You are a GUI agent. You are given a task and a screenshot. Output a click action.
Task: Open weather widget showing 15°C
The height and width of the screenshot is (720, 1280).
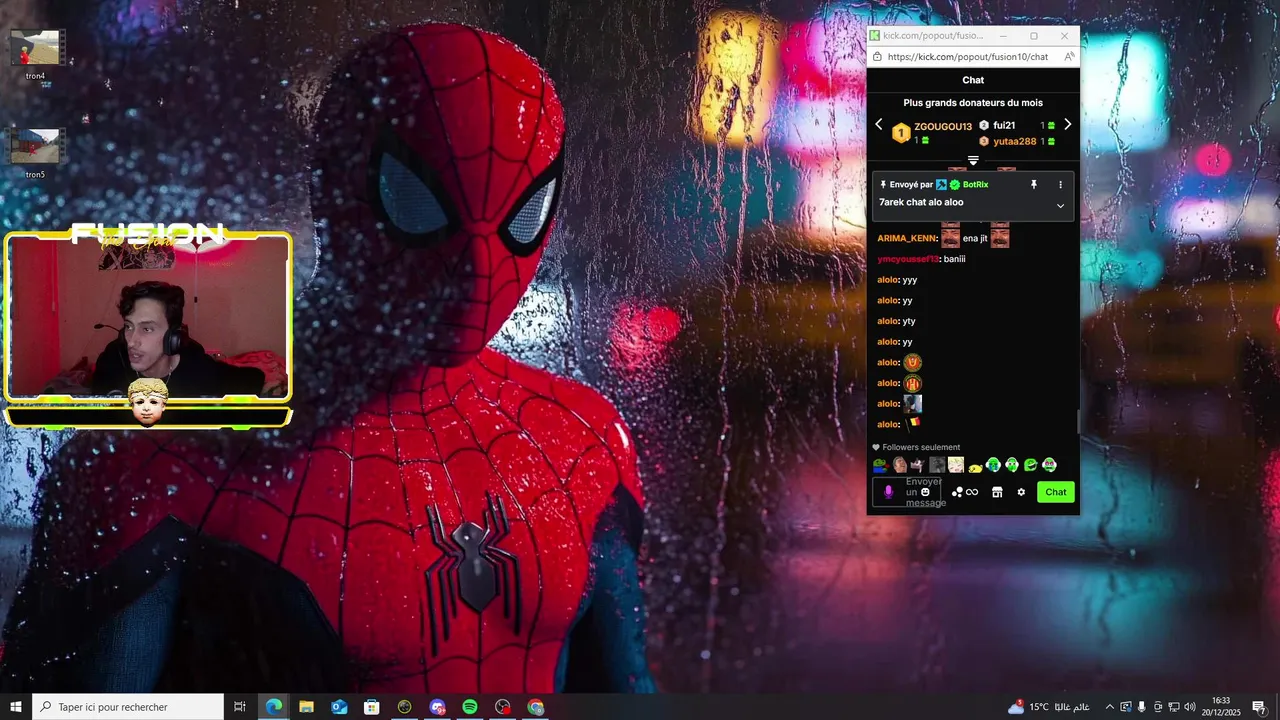1049,707
